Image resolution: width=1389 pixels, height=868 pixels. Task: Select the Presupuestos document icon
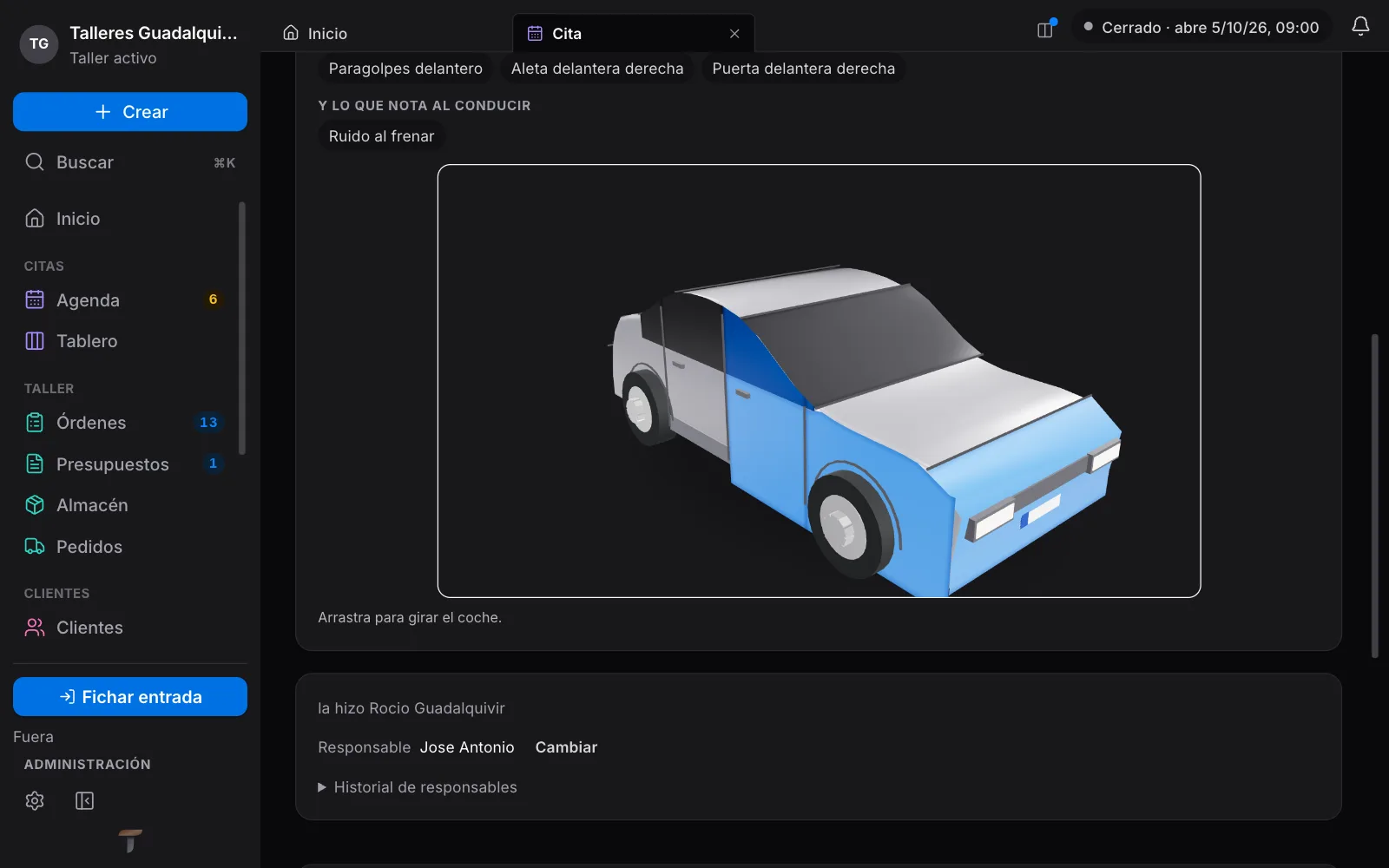pyautogui.click(x=35, y=464)
